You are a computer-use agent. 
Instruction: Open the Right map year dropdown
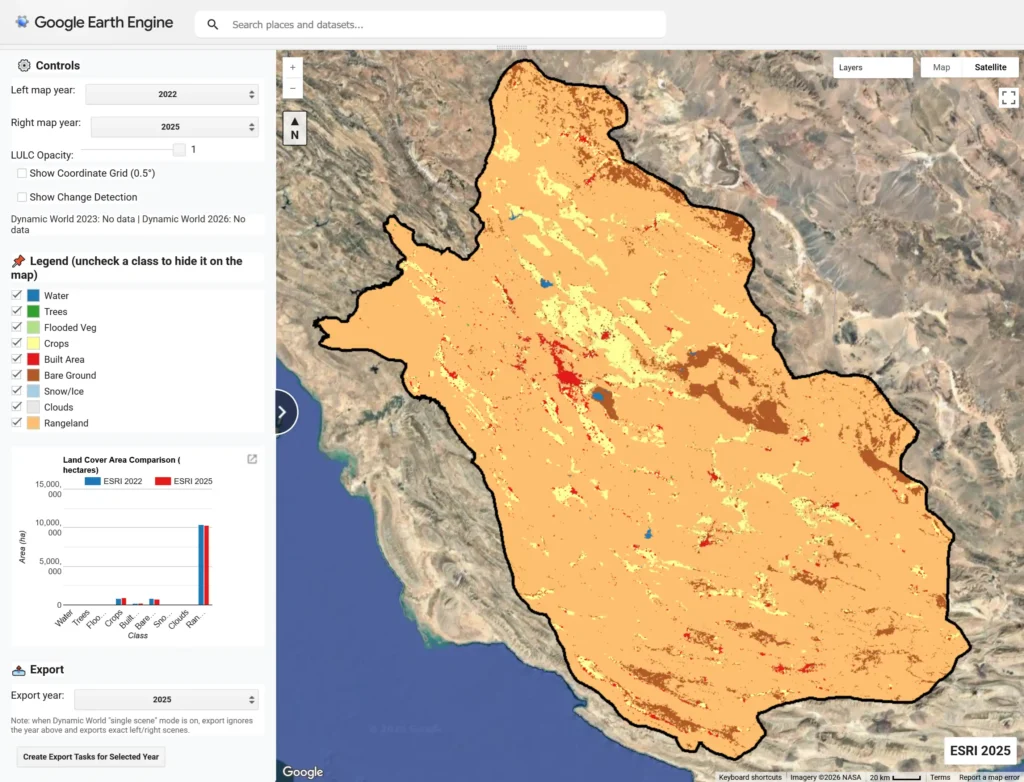(174, 127)
